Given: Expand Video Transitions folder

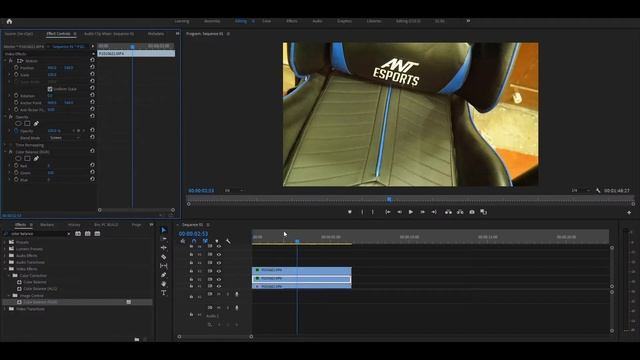Looking at the screenshot, I should [x=5, y=309].
